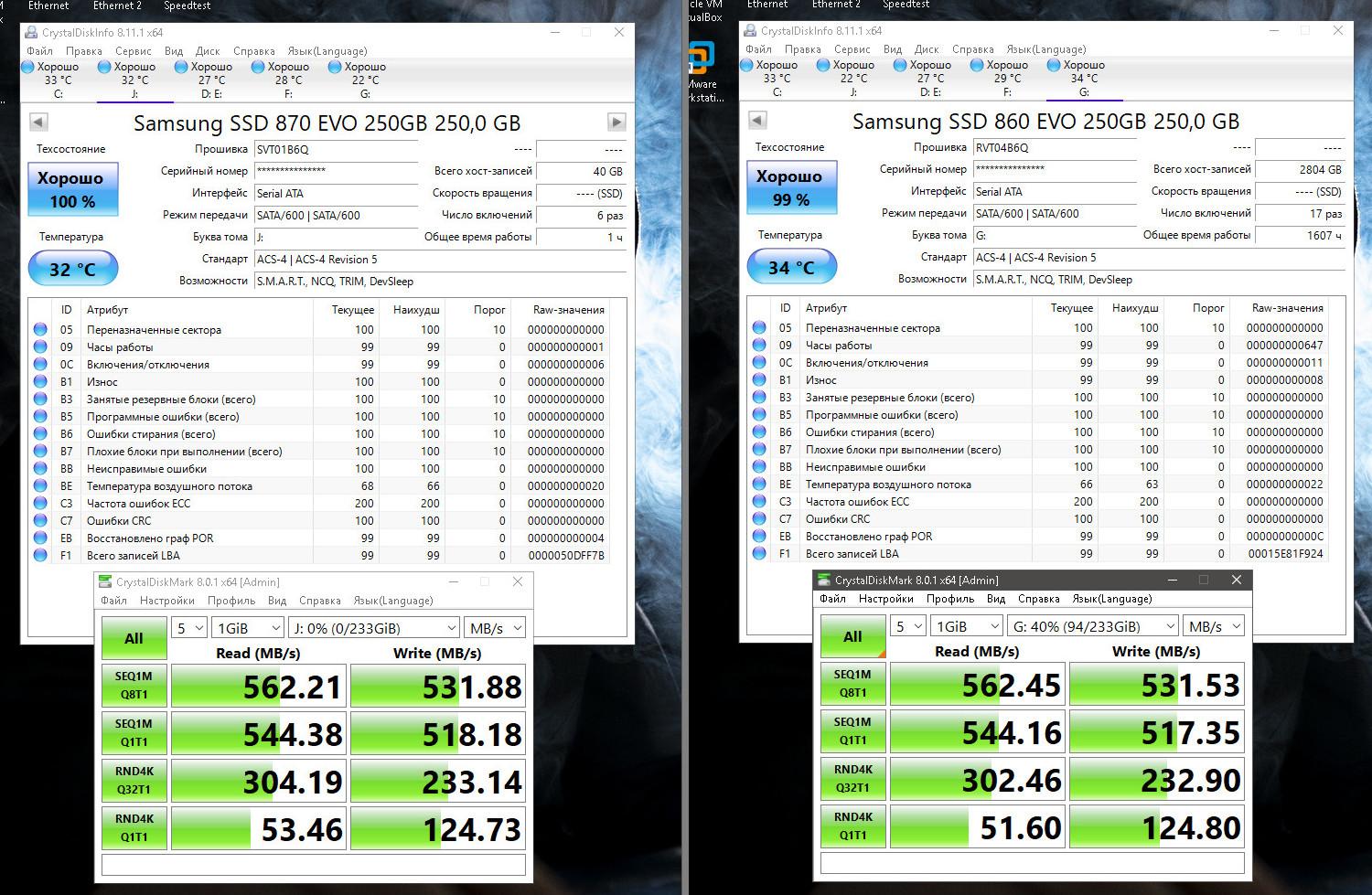Screen dimensions: 1372x895
Task: Click previous disk arrow in left CrystalDiskInfo window
Action: (38, 122)
